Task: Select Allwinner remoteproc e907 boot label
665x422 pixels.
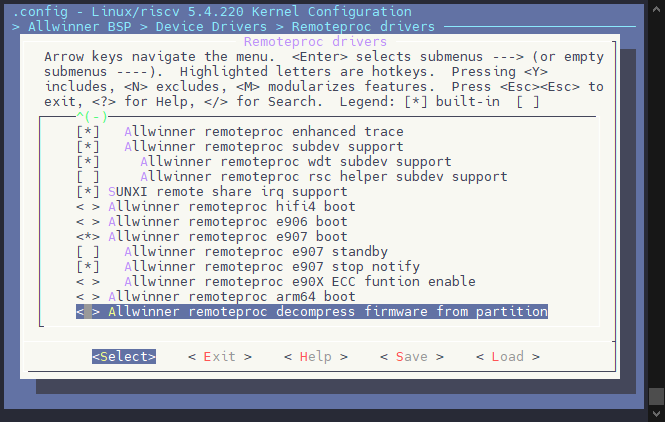Action: pos(228,237)
